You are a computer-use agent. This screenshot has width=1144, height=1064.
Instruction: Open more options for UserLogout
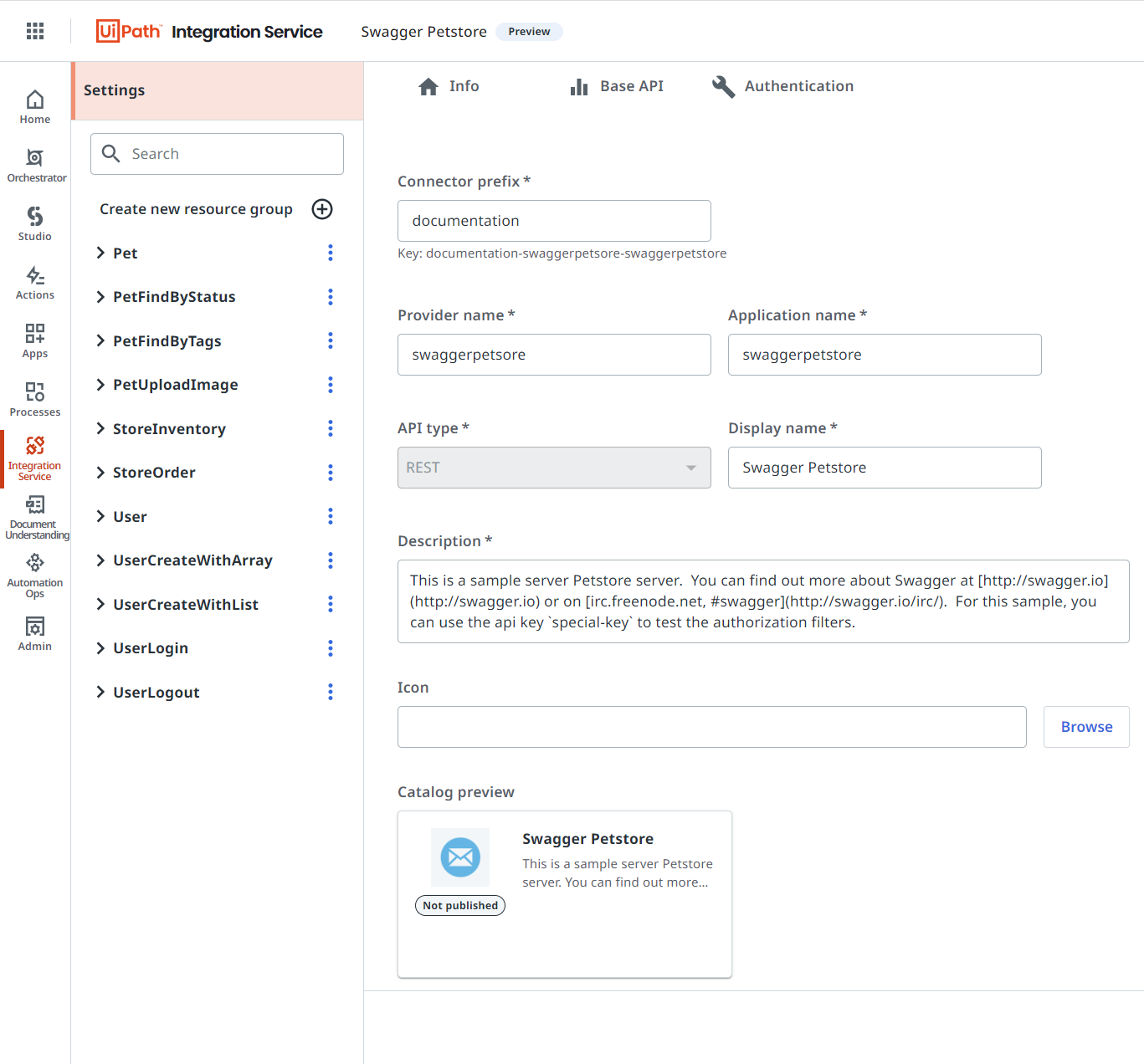(331, 692)
